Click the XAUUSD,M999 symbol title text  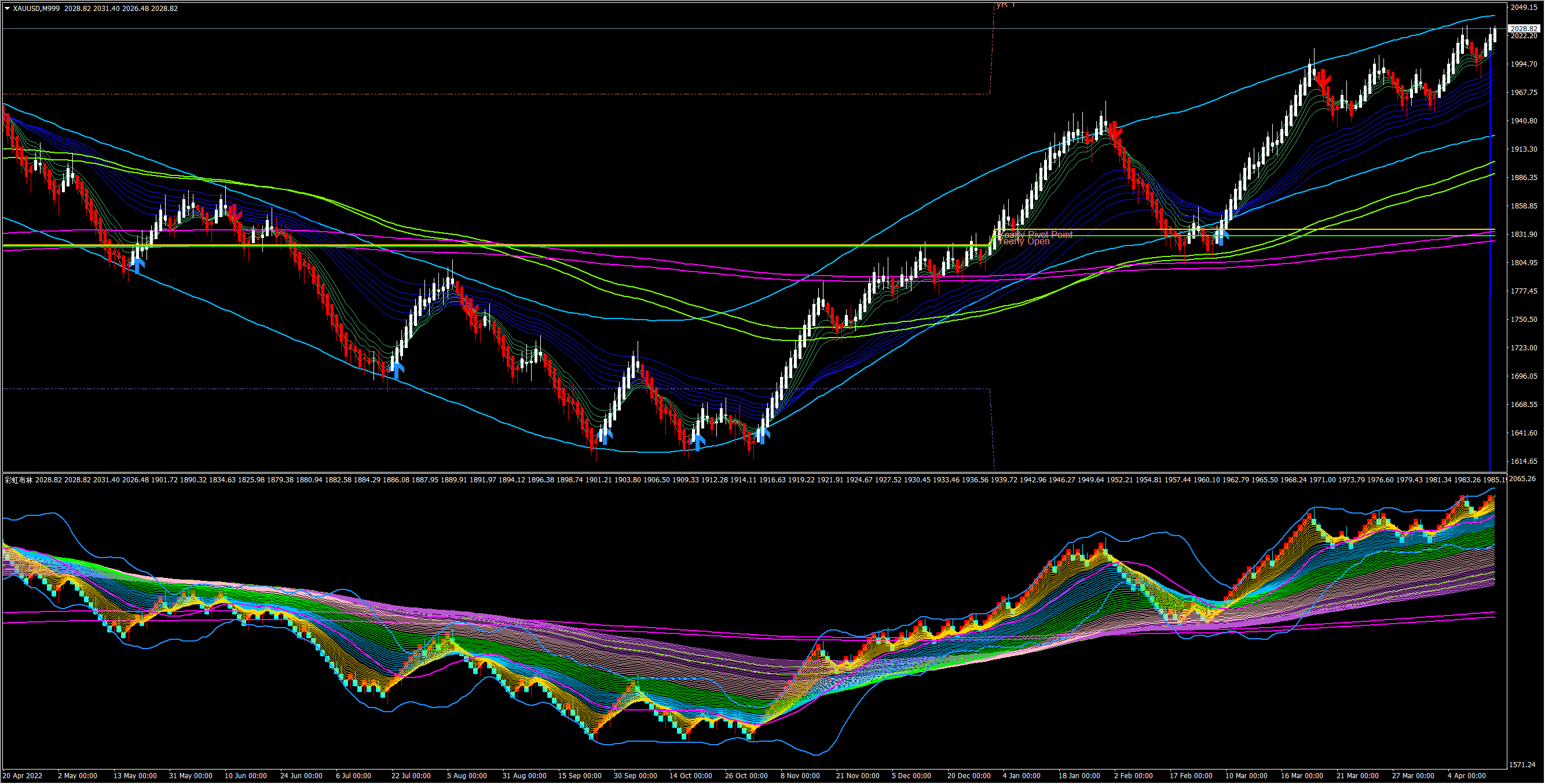pos(36,9)
